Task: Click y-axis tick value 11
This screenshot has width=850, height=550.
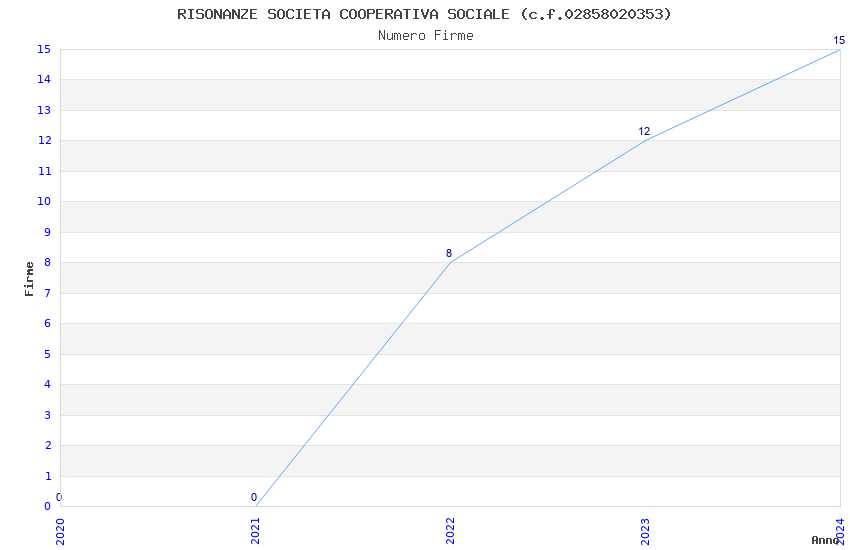Action: coord(44,171)
